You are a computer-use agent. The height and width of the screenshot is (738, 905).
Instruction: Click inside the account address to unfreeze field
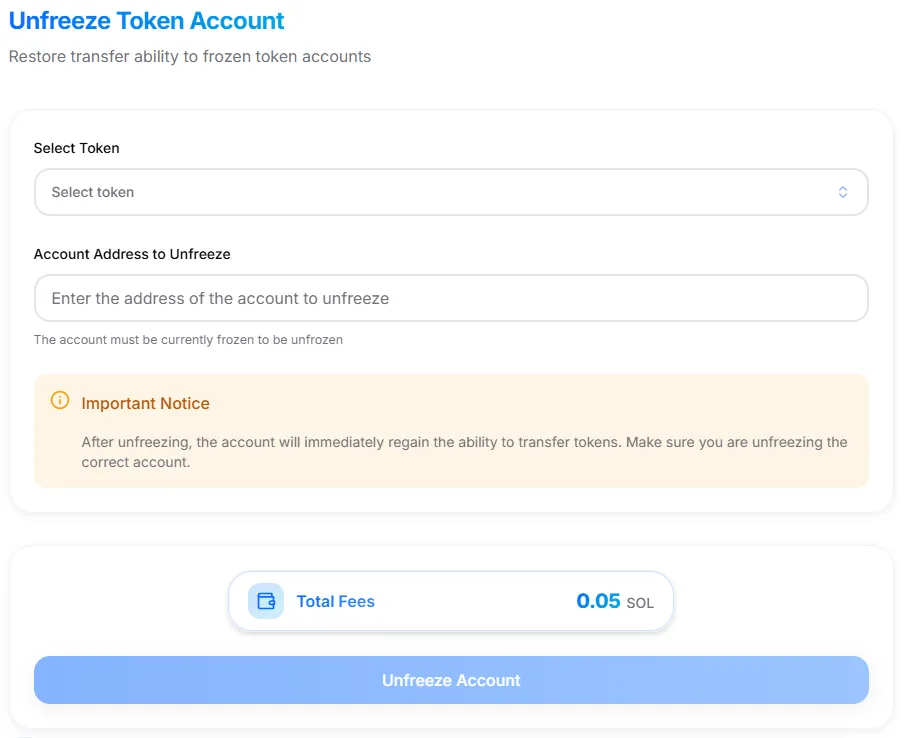[x=450, y=297]
